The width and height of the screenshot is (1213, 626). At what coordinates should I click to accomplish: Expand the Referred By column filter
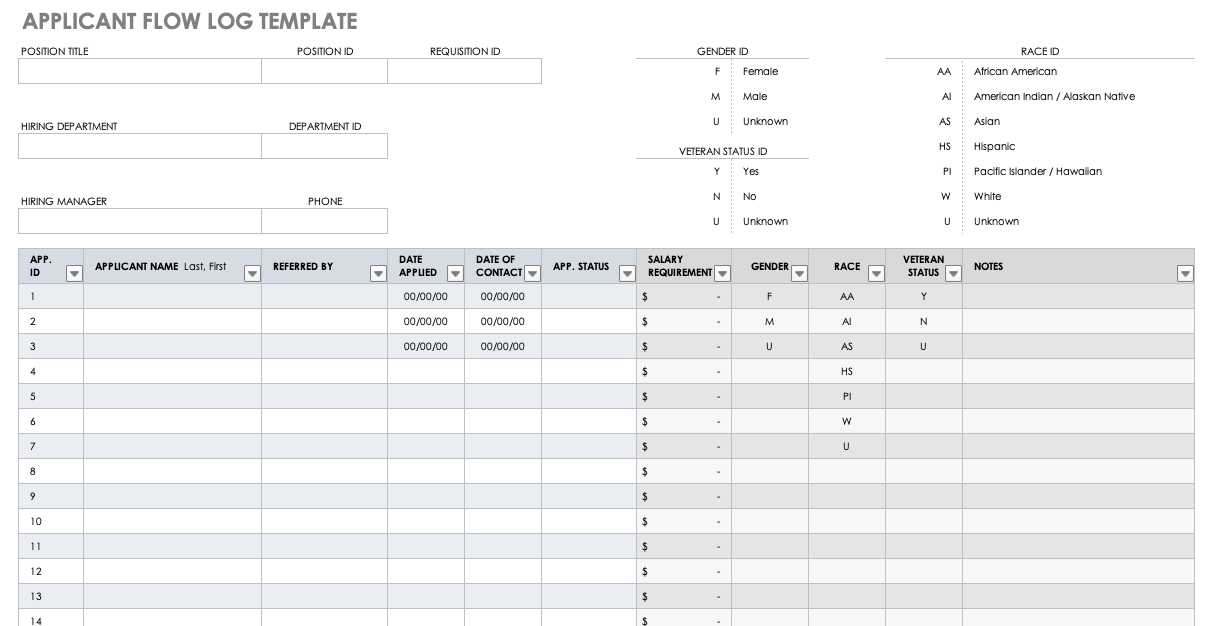tap(378, 273)
